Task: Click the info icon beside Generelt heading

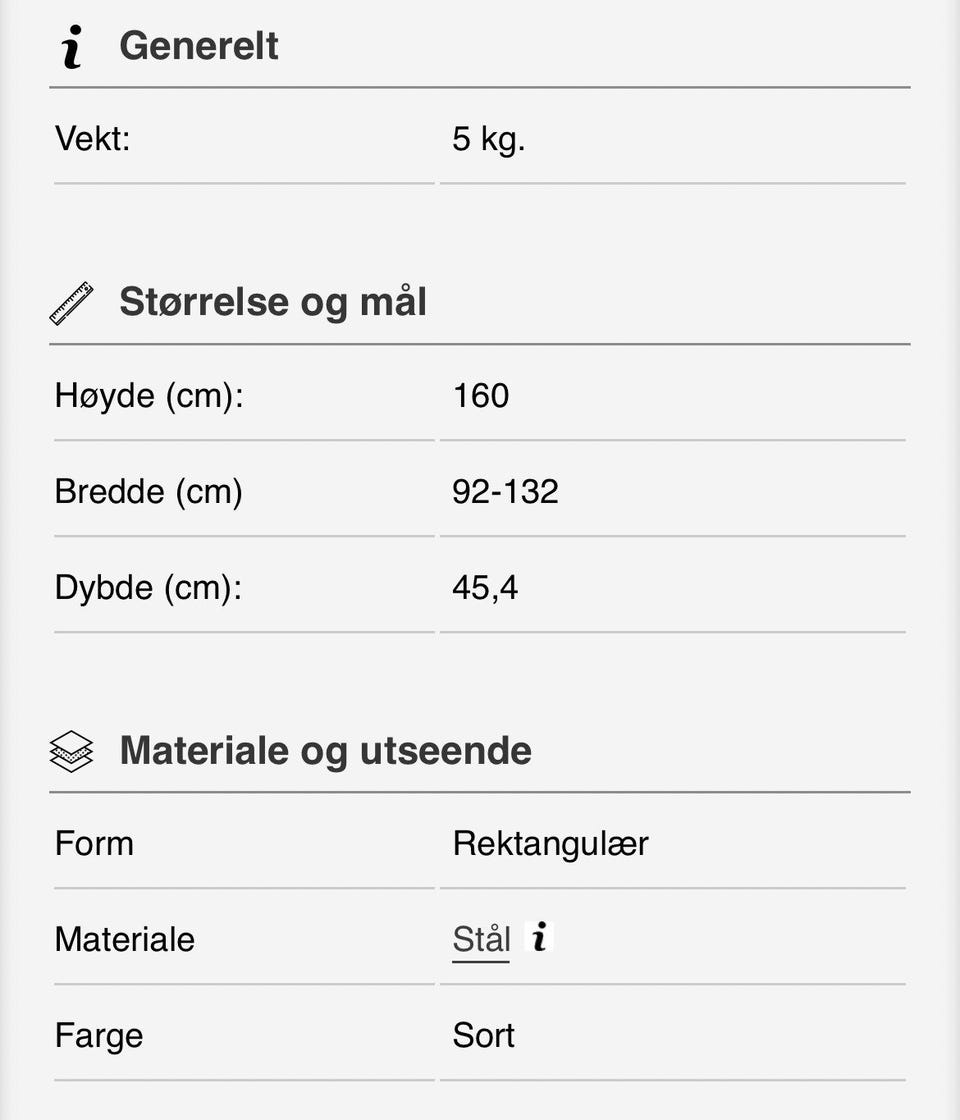Action: (x=72, y=47)
